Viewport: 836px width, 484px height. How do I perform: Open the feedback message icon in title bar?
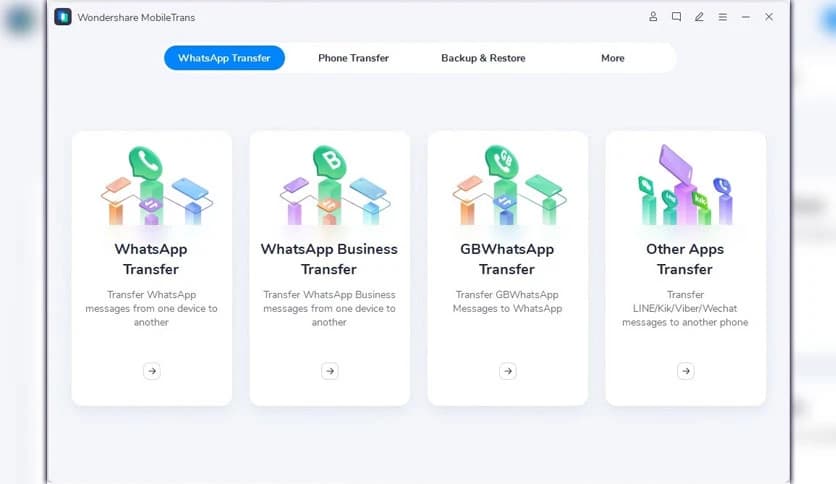click(676, 17)
